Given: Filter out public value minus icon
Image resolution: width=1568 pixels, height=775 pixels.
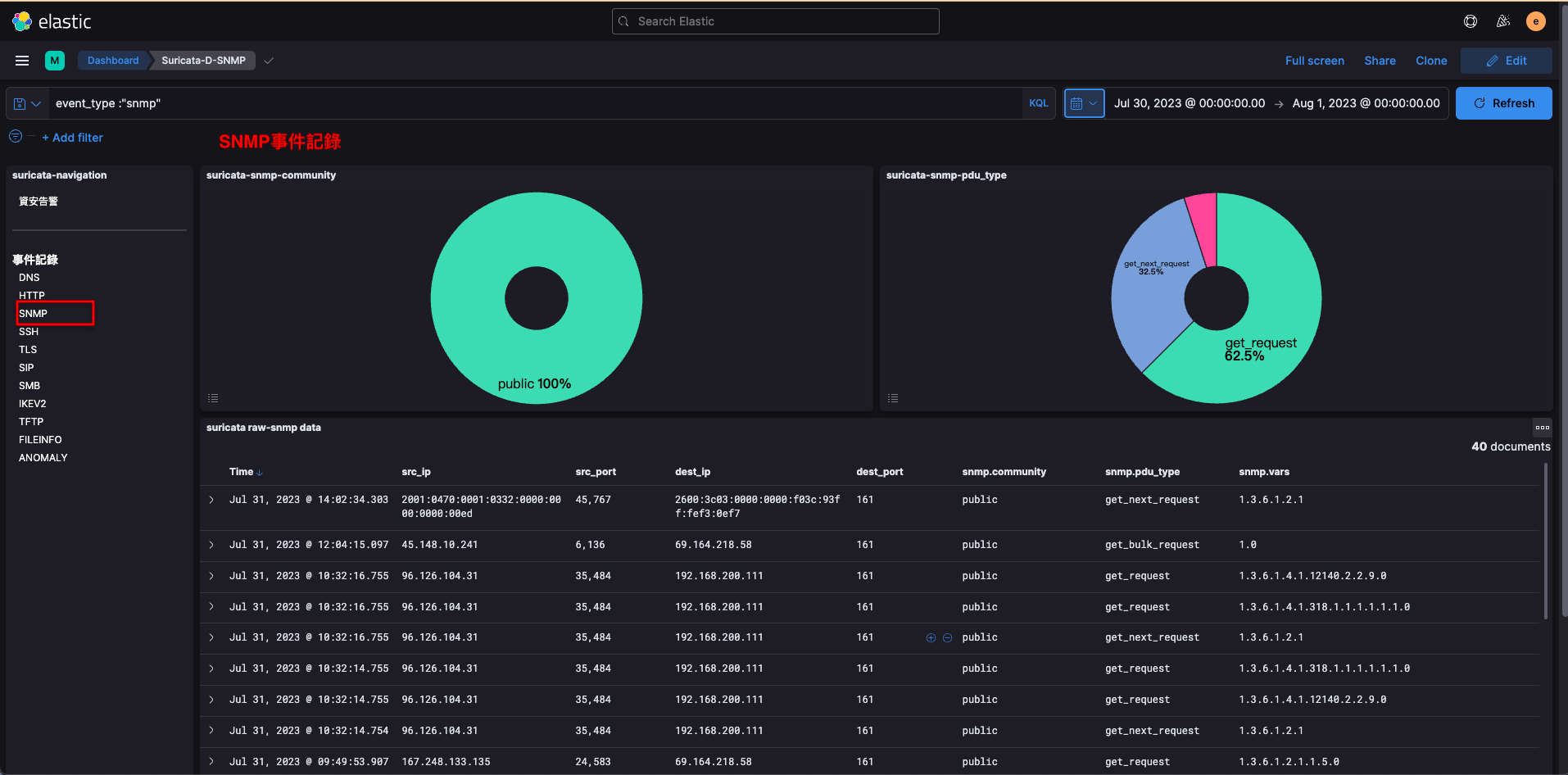Looking at the screenshot, I should 947,637.
